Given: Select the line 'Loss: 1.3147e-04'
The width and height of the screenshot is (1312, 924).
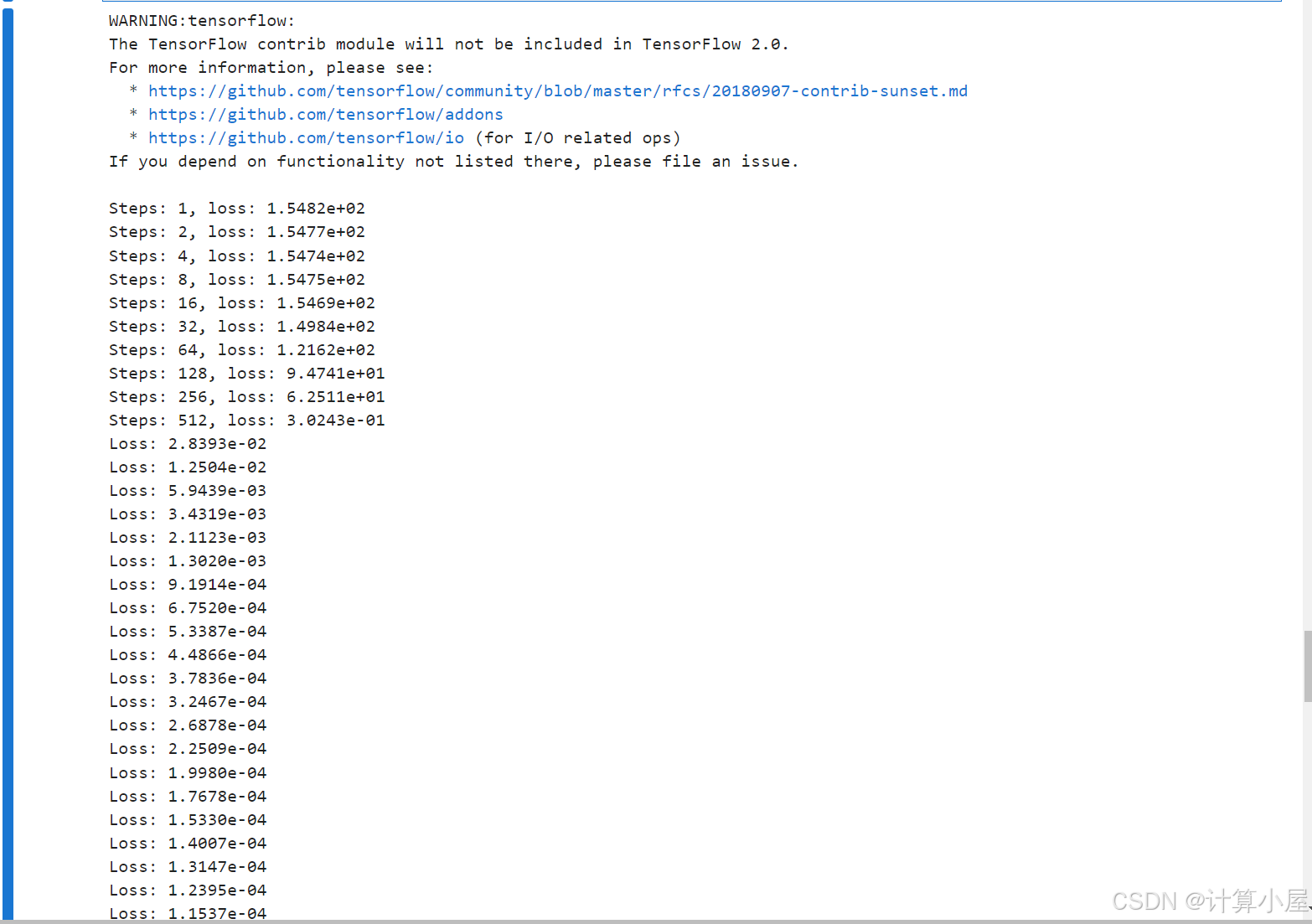Looking at the screenshot, I should click(x=188, y=867).
